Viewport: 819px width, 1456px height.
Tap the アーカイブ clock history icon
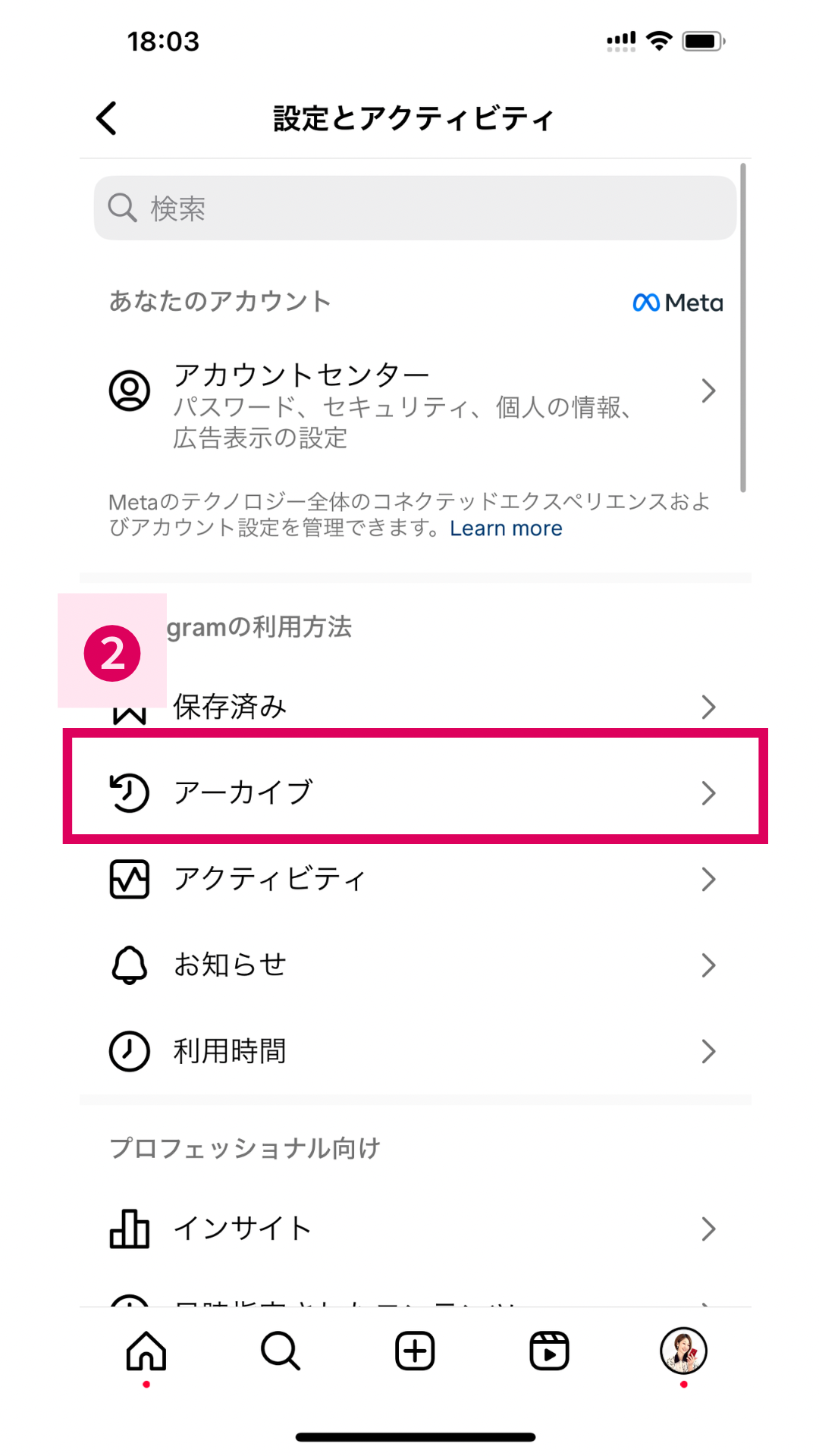coord(130,792)
